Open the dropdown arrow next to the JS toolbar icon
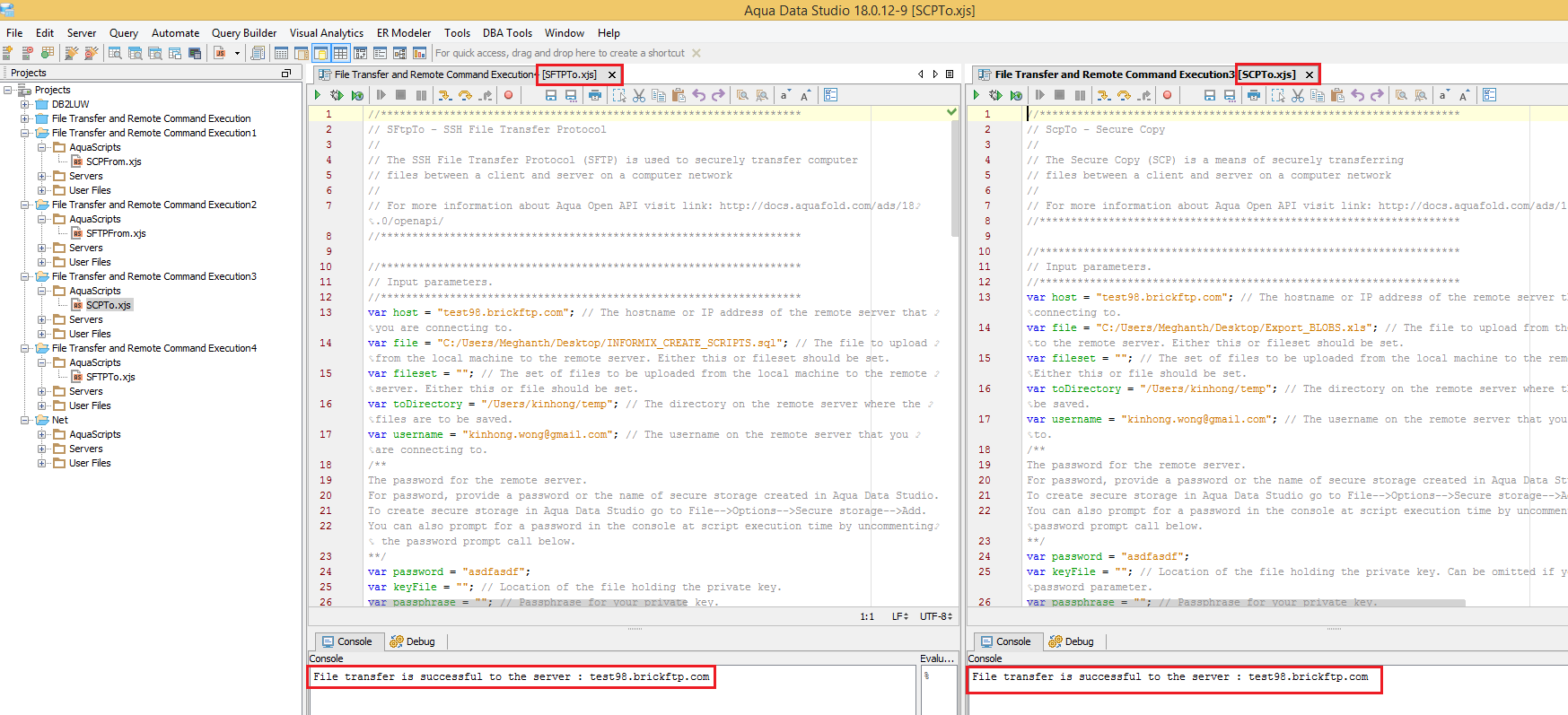1568x715 pixels. point(237,54)
